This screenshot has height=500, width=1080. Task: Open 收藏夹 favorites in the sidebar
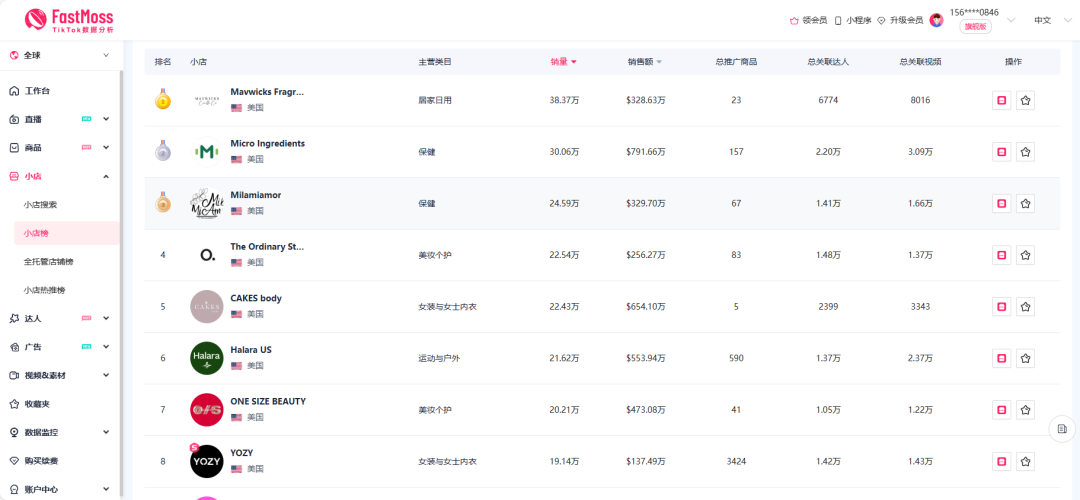[37, 404]
